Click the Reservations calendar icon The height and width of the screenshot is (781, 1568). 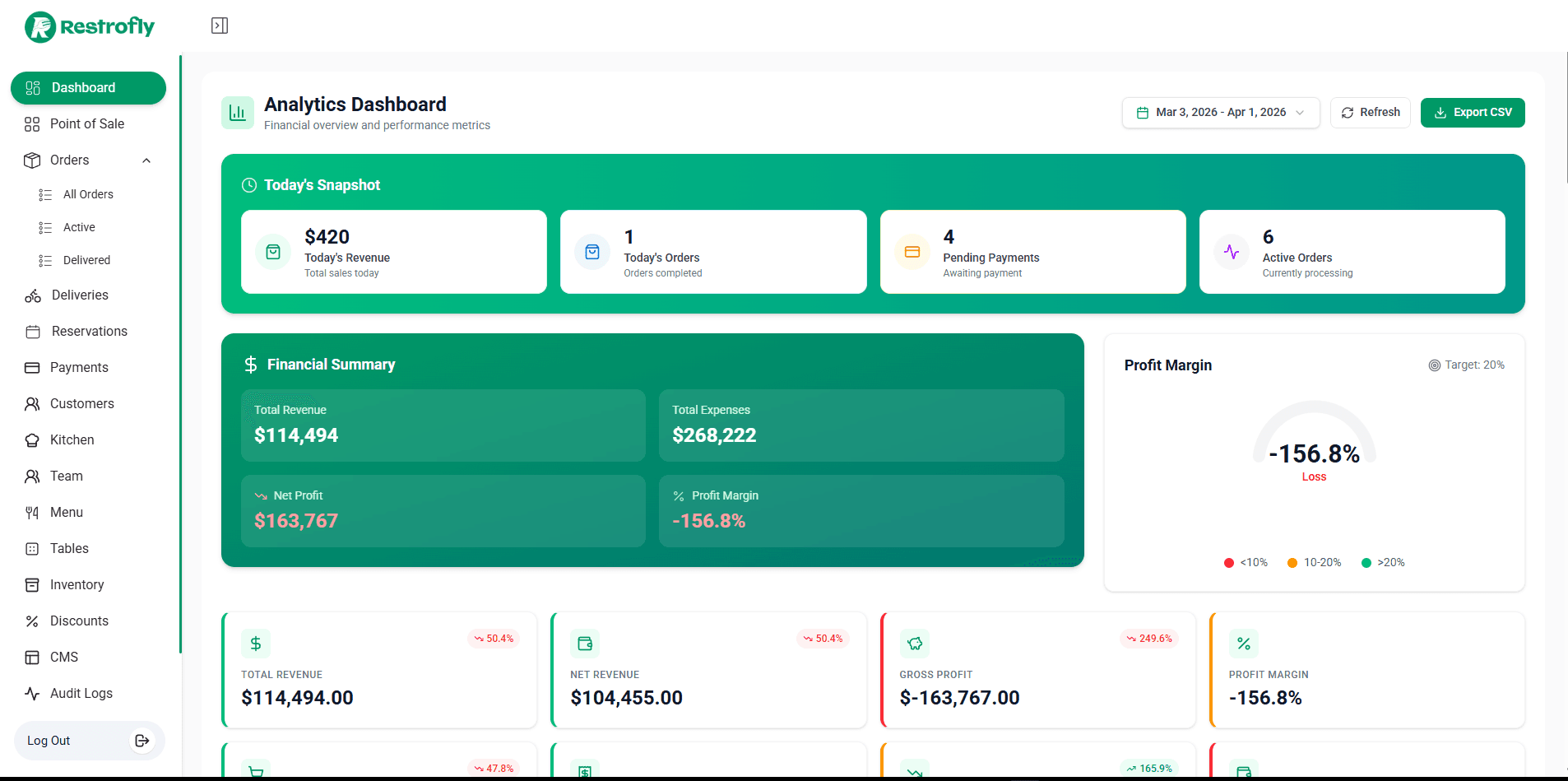coord(33,332)
